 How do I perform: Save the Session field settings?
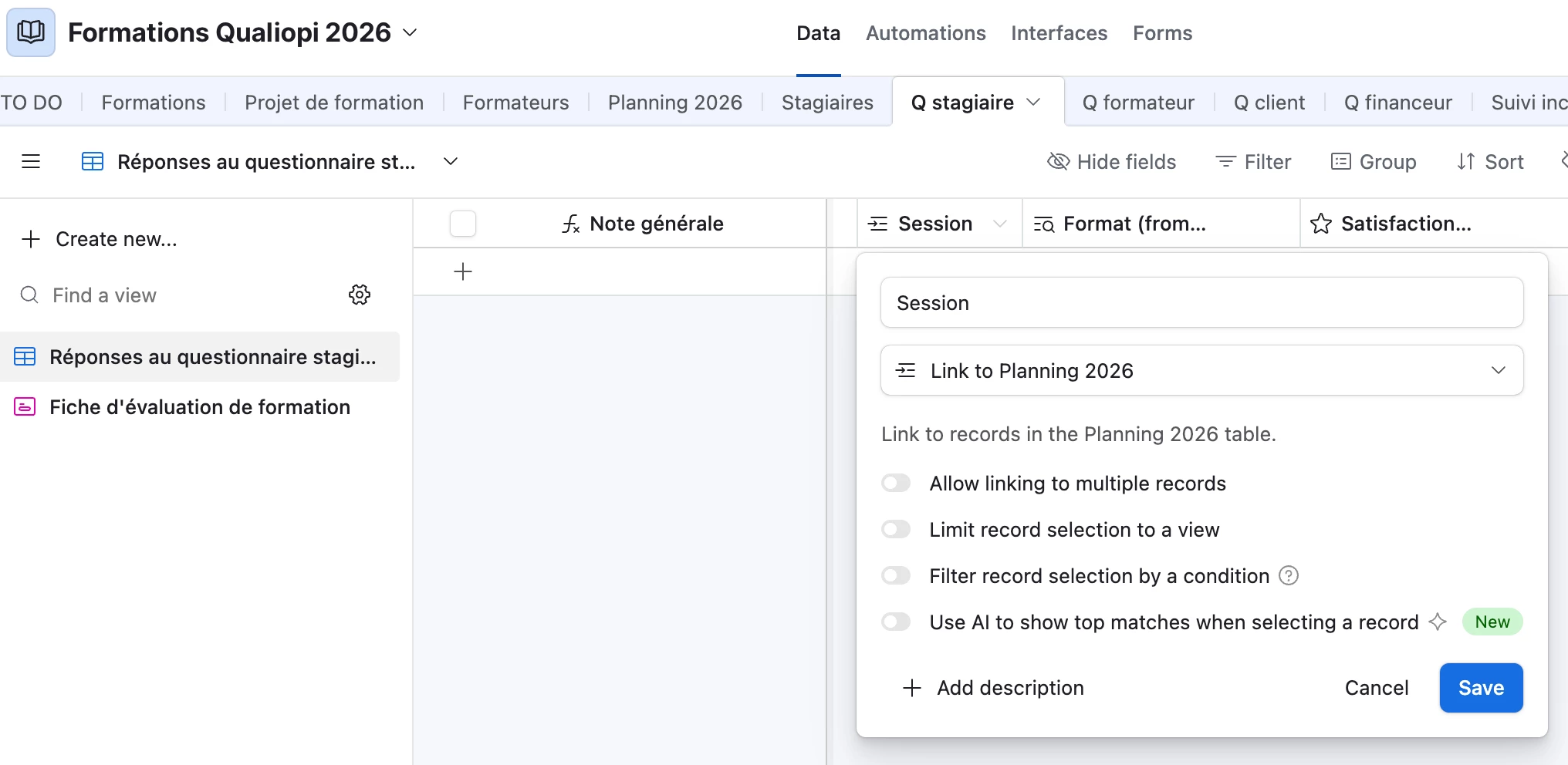pyautogui.click(x=1481, y=688)
